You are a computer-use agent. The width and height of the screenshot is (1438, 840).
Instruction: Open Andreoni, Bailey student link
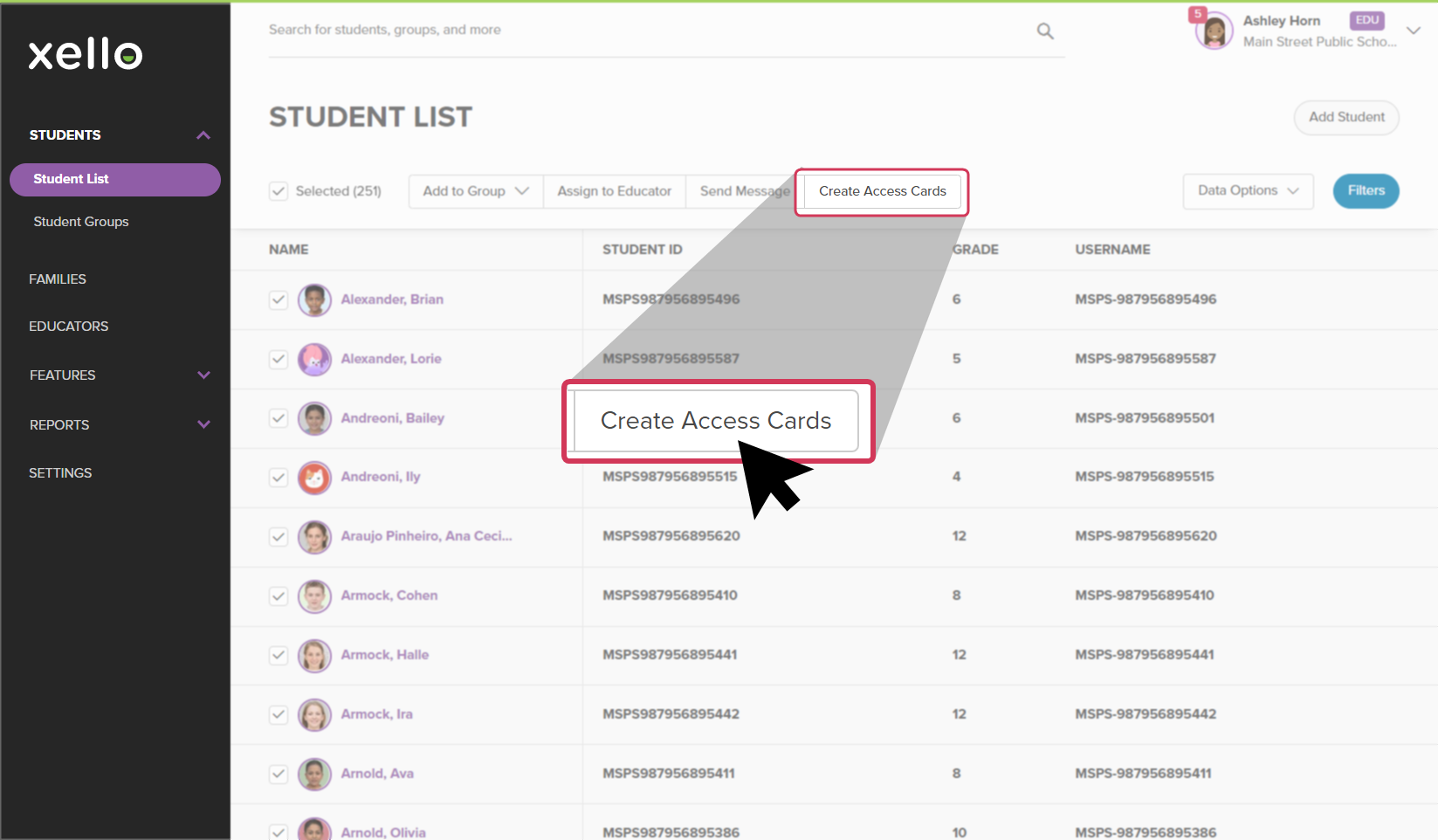coord(393,418)
